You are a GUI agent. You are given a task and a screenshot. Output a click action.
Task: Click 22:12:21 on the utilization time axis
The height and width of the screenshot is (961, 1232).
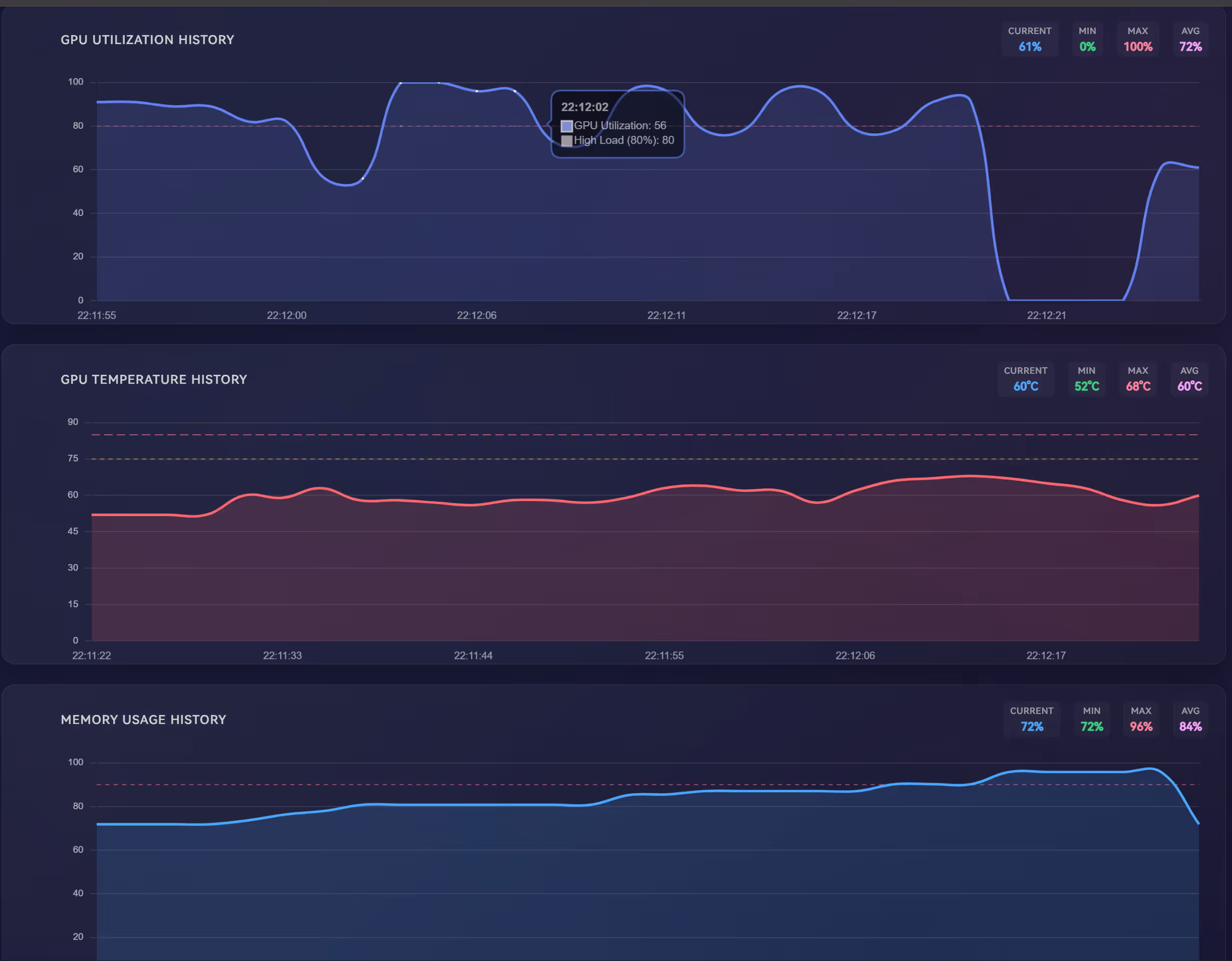click(1046, 315)
